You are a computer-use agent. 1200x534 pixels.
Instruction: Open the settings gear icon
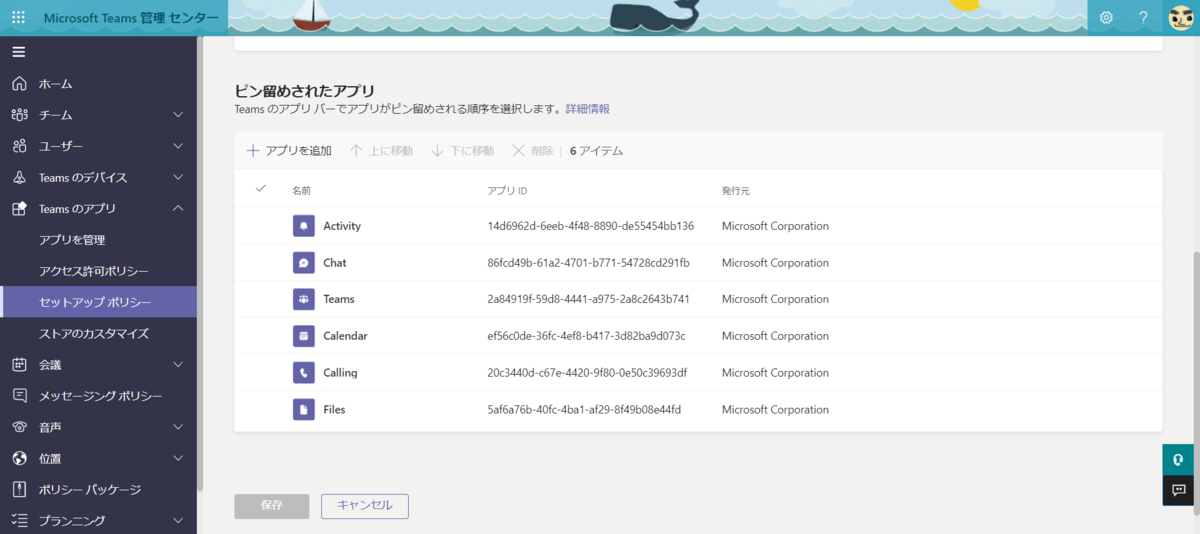click(1106, 18)
